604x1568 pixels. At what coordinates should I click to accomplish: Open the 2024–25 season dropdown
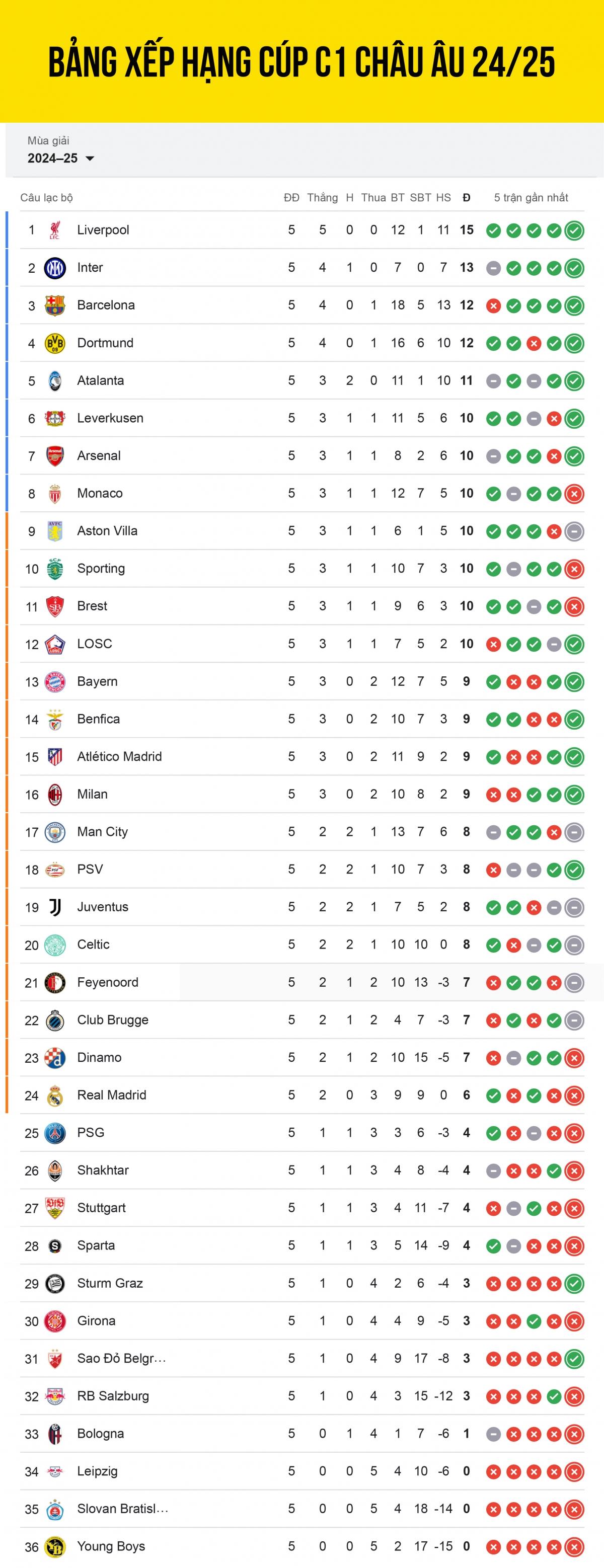click(x=61, y=159)
